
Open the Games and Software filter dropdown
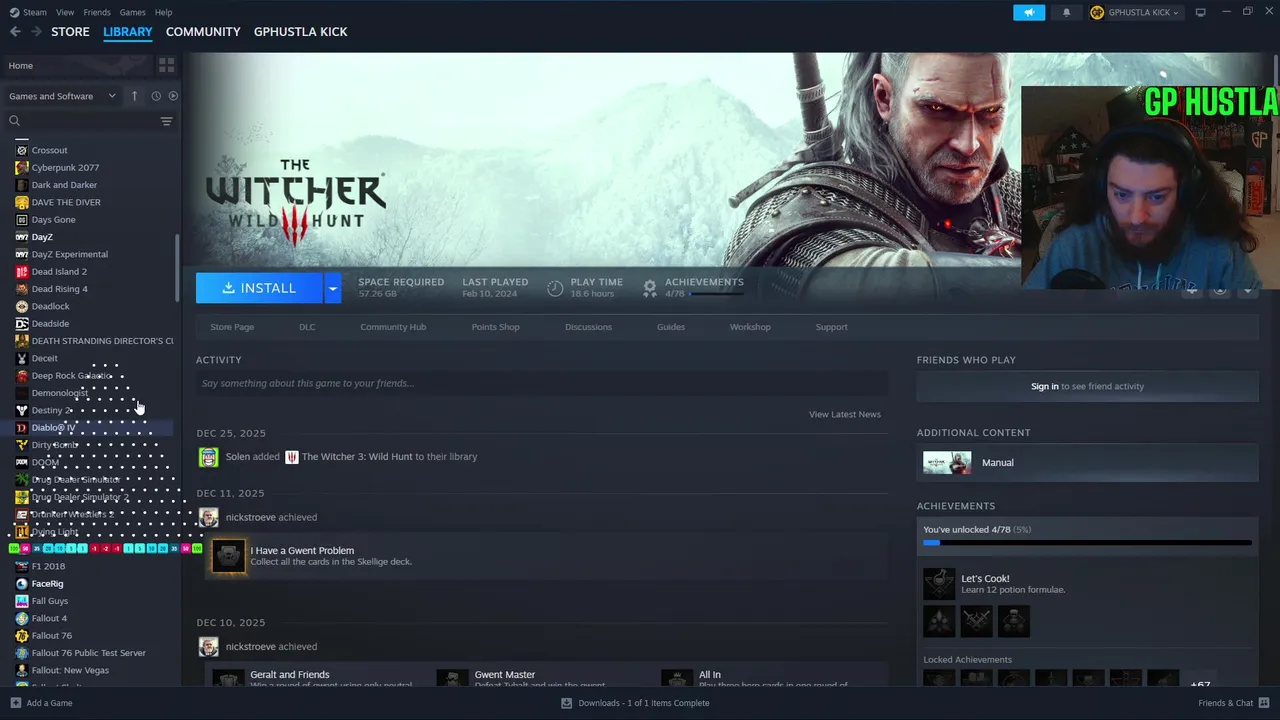(62, 96)
